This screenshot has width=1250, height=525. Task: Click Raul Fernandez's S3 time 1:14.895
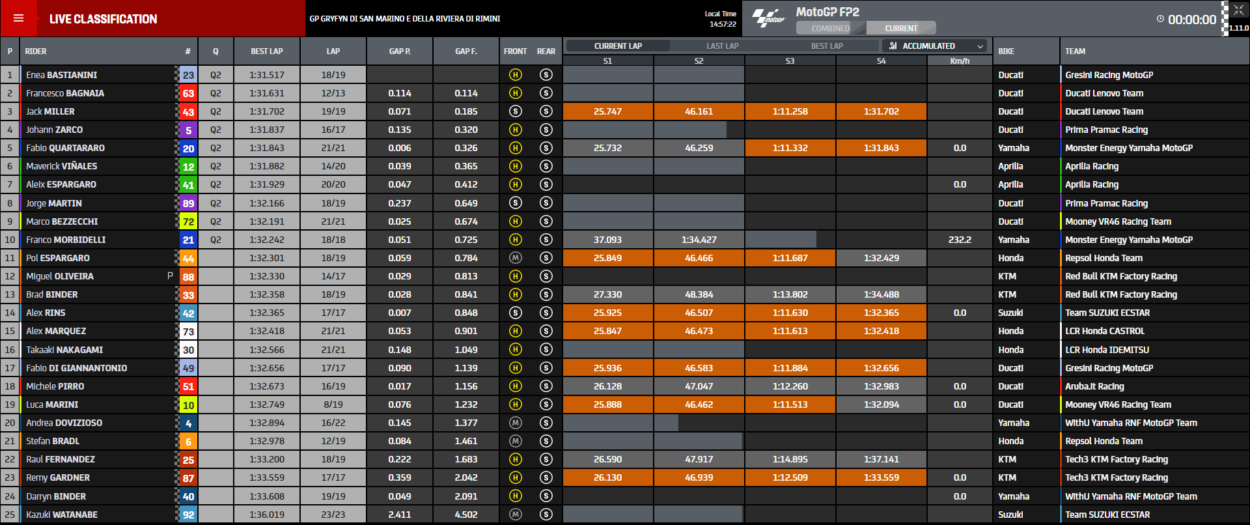pyautogui.click(x=790, y=460)
